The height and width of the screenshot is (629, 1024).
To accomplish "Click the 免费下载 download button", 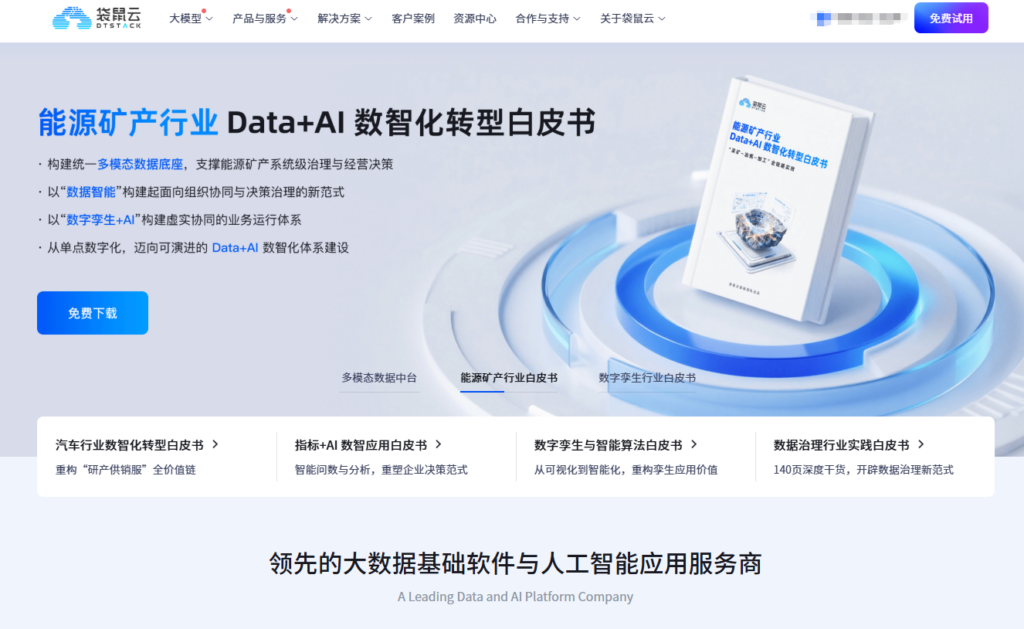I will (x=92, y=312).
